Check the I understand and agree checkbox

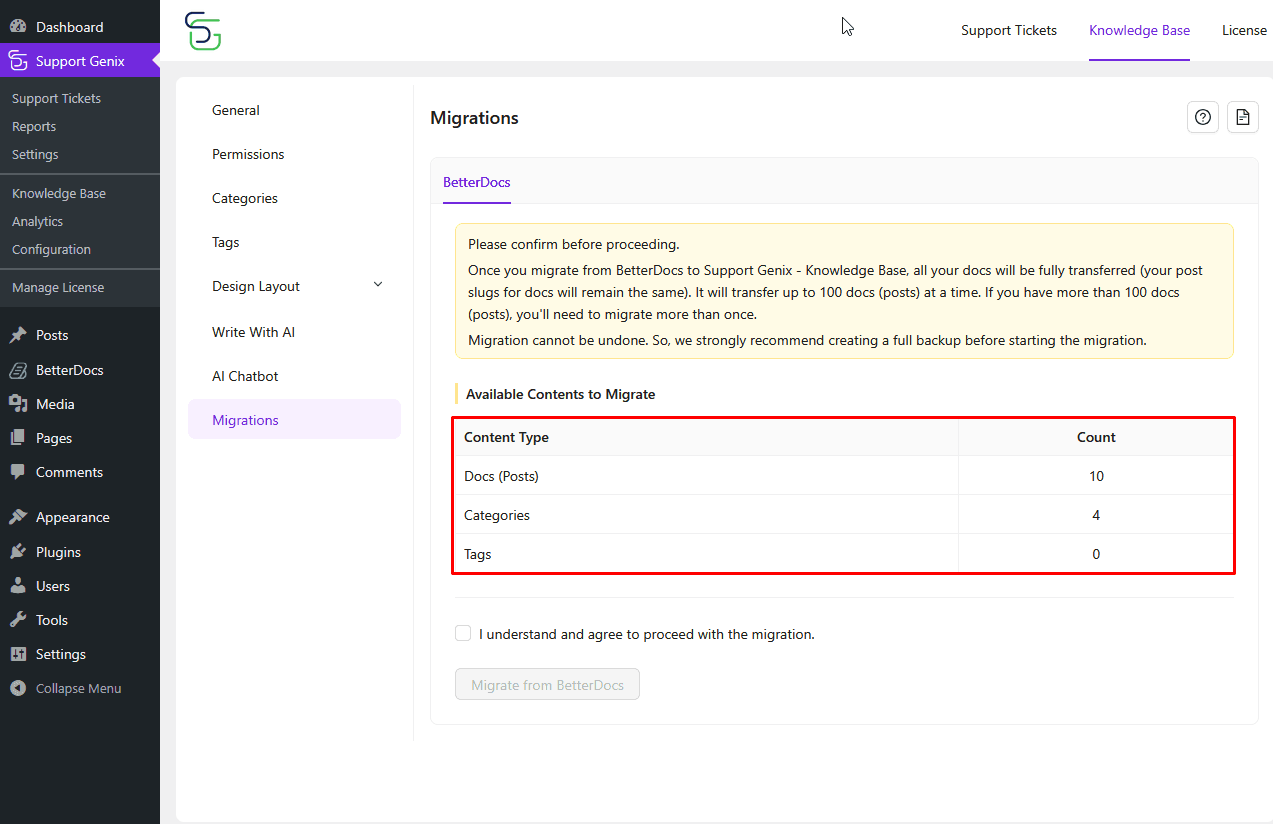coord(463,633)
